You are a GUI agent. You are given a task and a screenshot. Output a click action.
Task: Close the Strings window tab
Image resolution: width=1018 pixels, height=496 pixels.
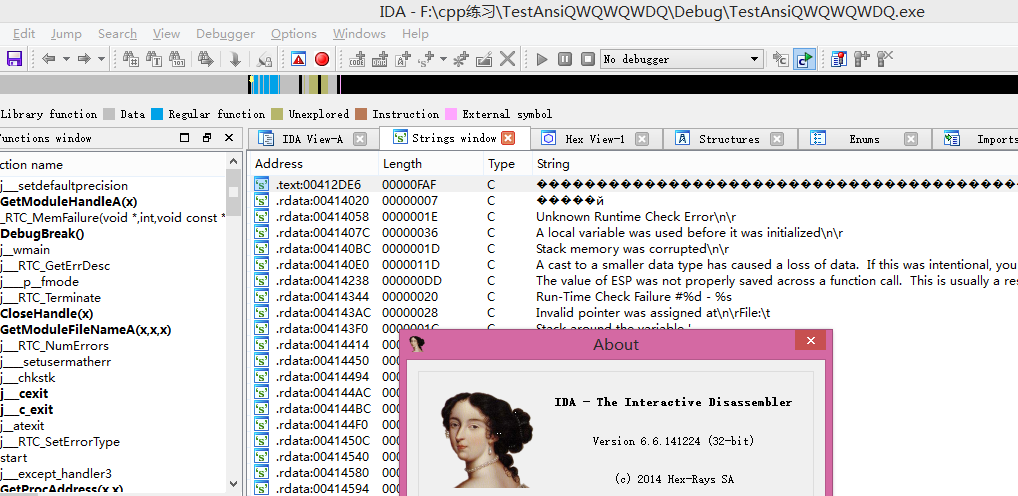508,138
